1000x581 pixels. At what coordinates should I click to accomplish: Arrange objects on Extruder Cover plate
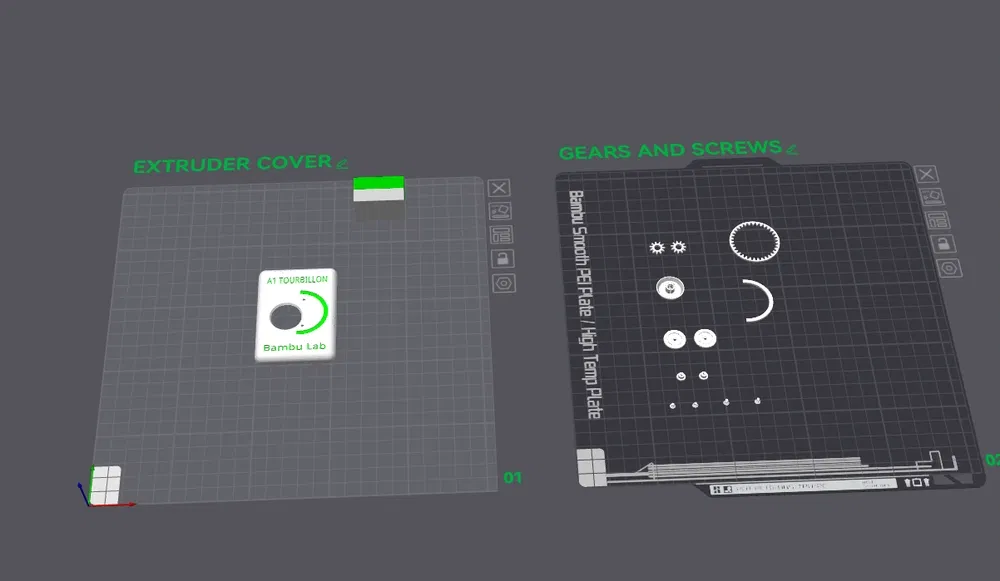pos(501,235)
